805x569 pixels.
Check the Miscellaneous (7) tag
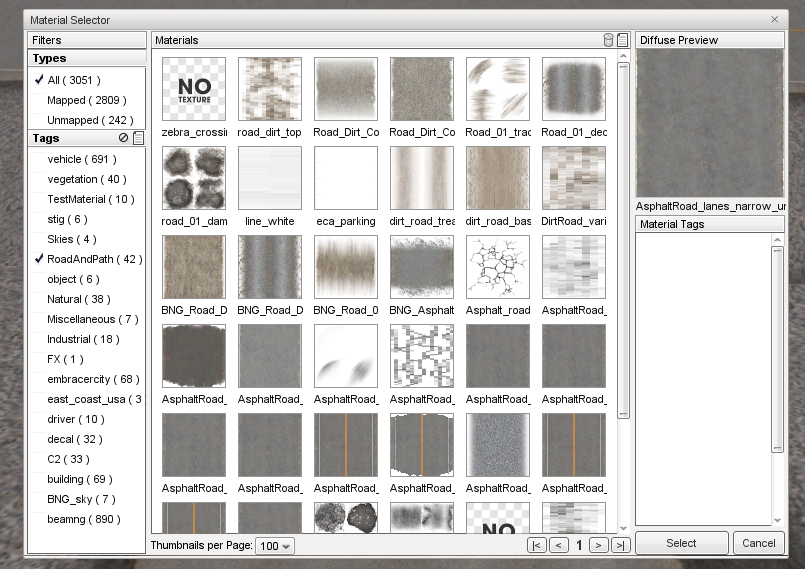(92, 319)
